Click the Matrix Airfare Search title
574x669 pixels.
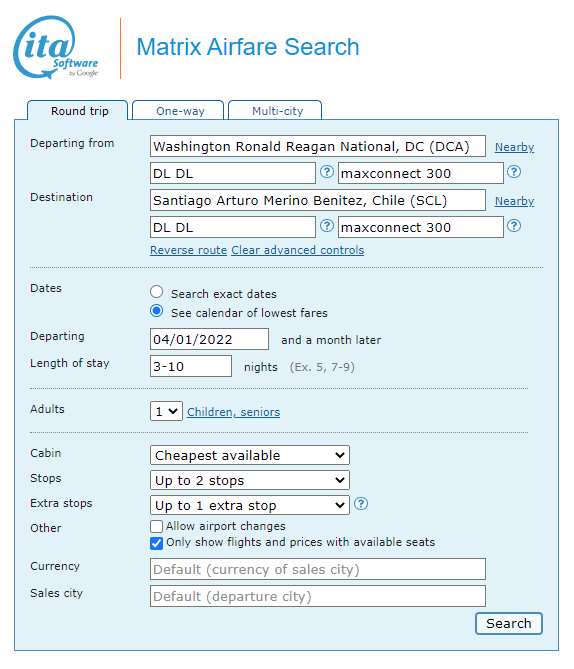click(248, 47)
